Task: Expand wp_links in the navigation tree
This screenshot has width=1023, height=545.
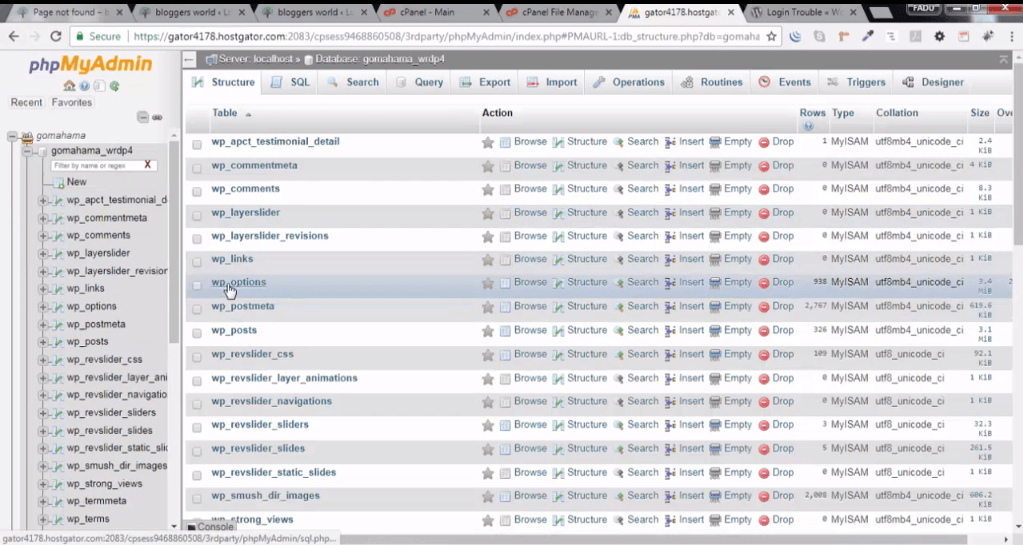Action: [42, 288]
